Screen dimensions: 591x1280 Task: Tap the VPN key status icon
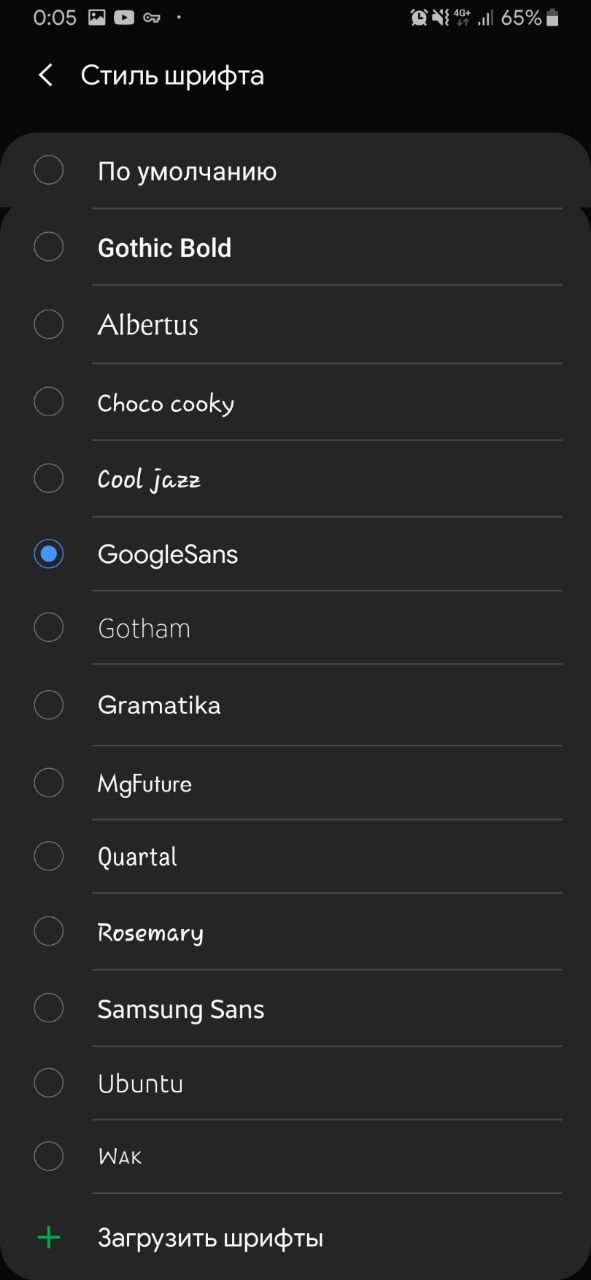point(152,18)
